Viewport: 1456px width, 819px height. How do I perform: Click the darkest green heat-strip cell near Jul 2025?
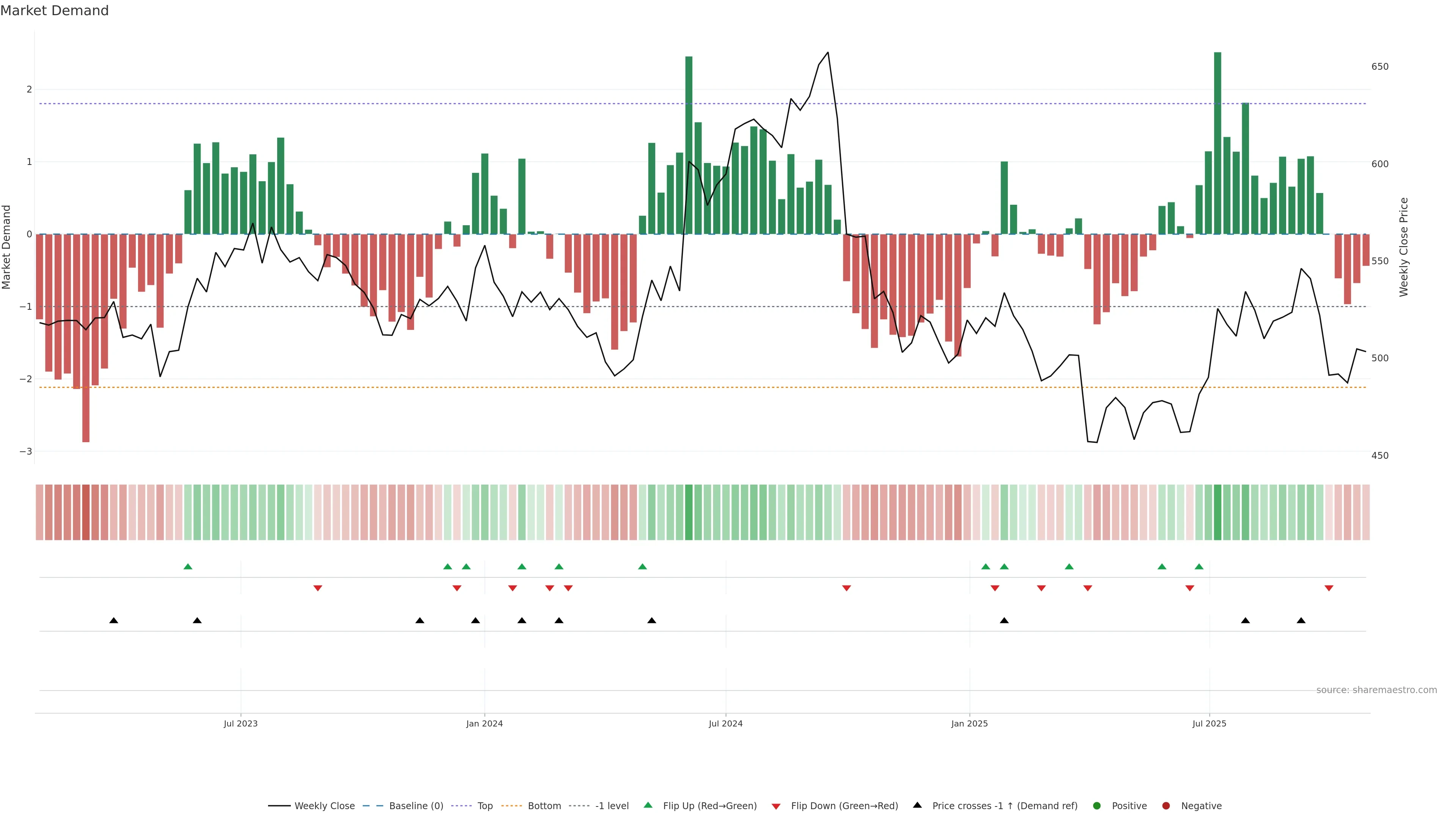(1218, 512)
